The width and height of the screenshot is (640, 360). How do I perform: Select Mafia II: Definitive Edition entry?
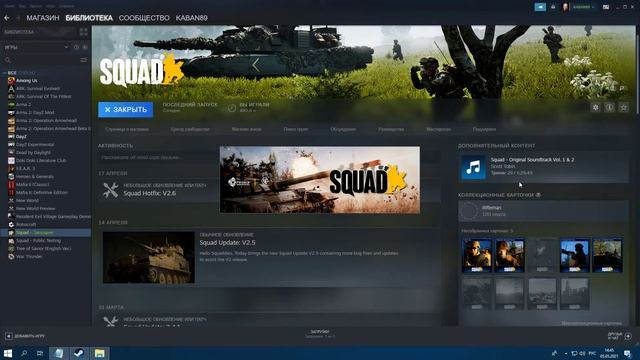click(42, 192)
